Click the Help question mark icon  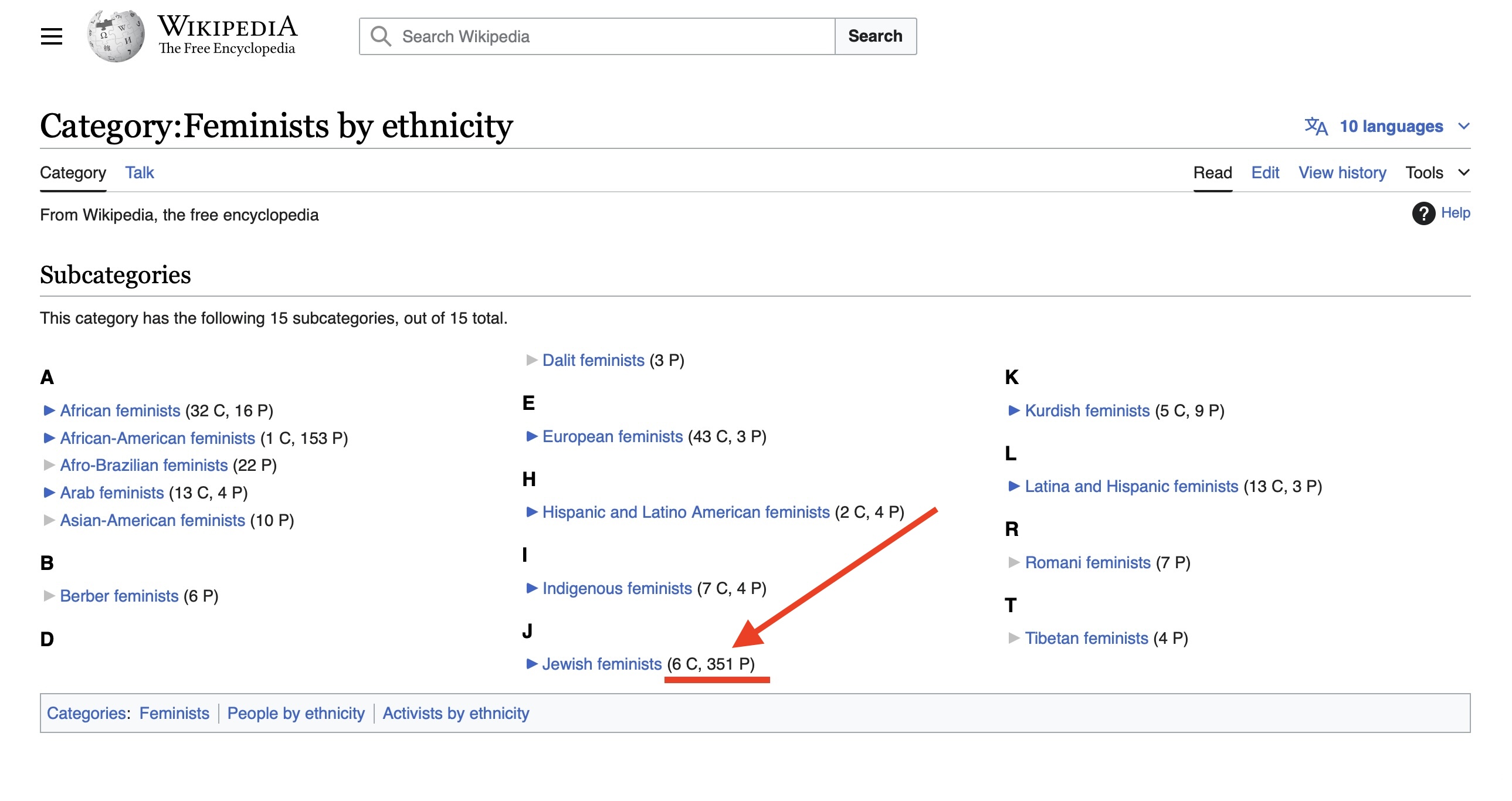pyautogui.click(x=1423, y=213)
